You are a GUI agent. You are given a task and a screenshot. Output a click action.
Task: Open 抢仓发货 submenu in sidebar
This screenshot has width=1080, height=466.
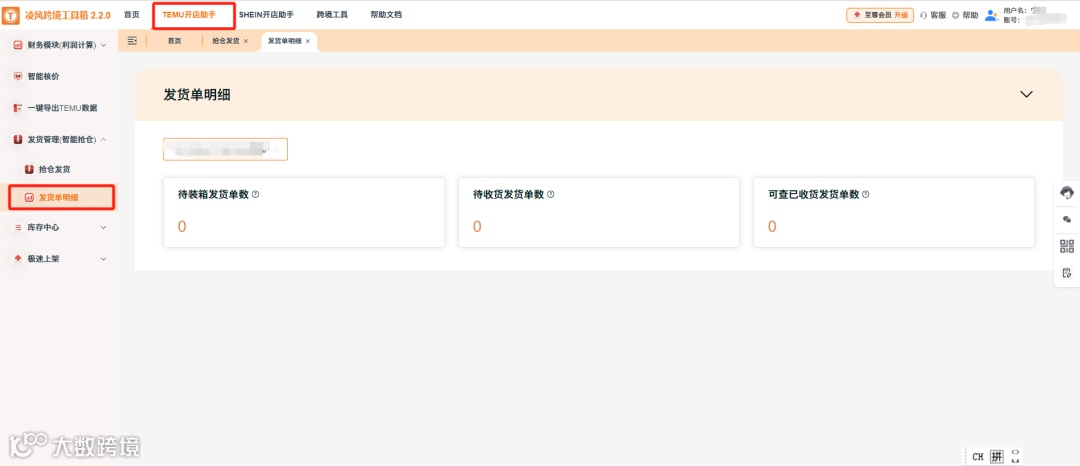[x=54, y=169]
